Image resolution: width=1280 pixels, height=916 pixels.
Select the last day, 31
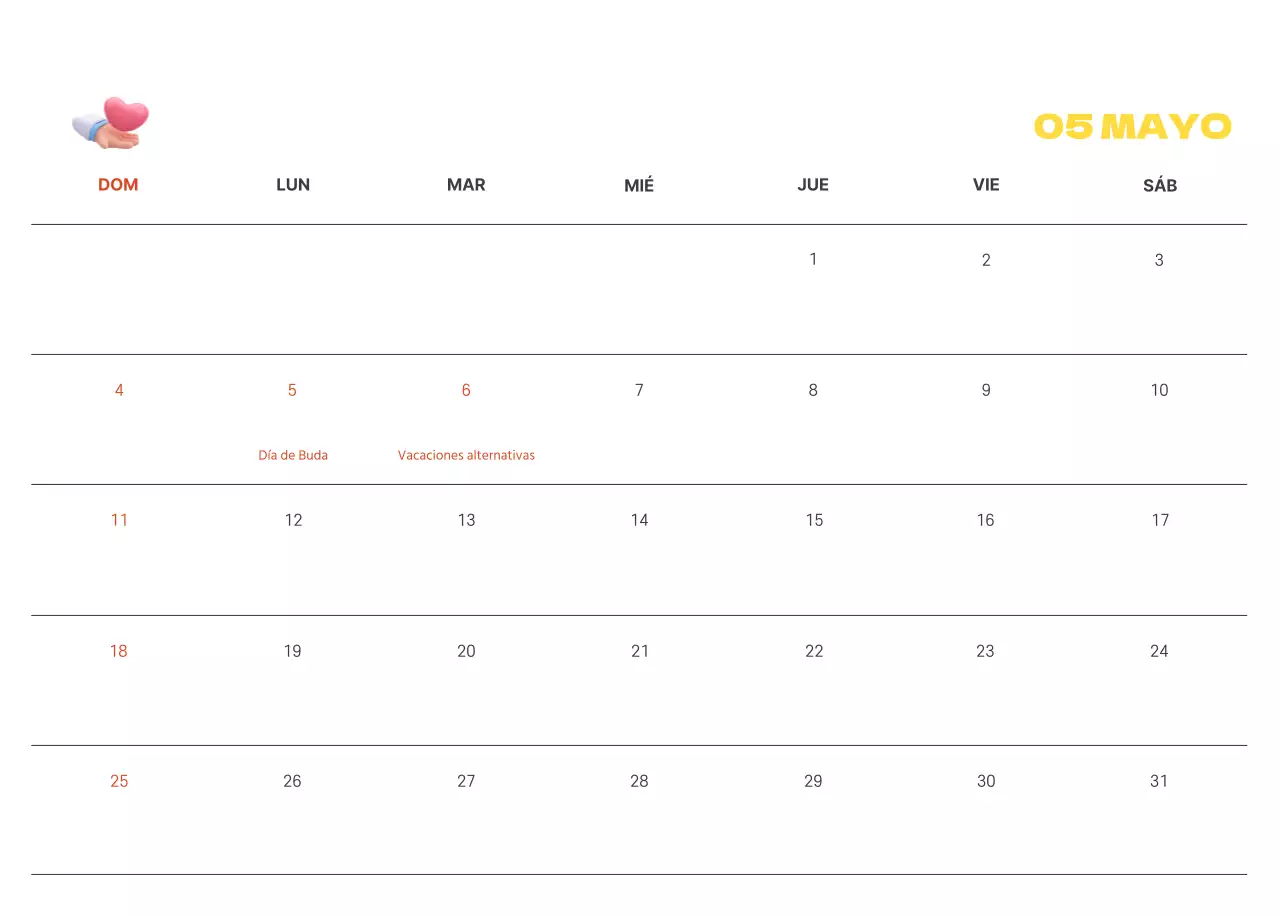tap(1159, 781)
